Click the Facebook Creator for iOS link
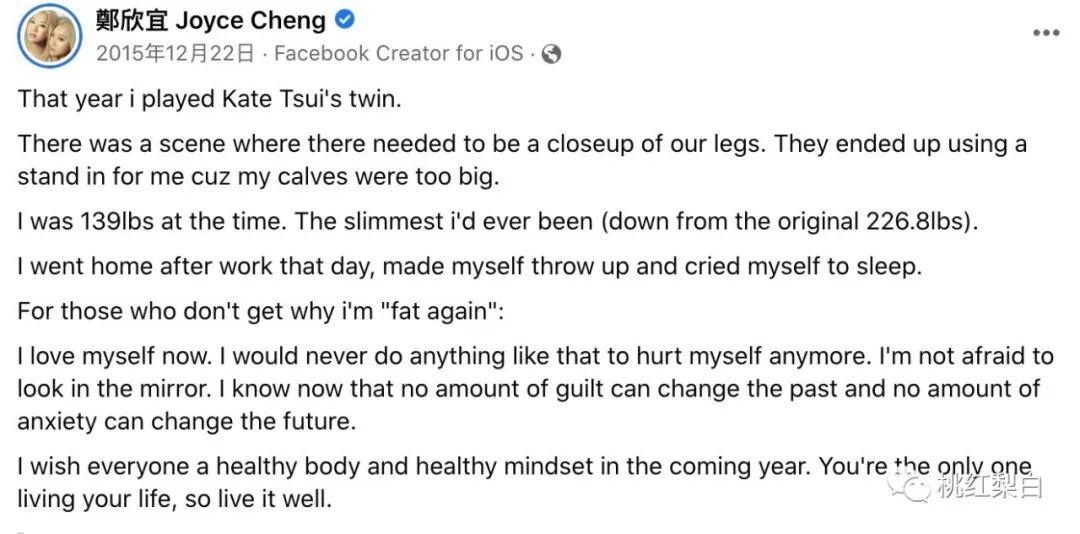Viewport: 1080px width, 534px height. click(x=399, y=54)
